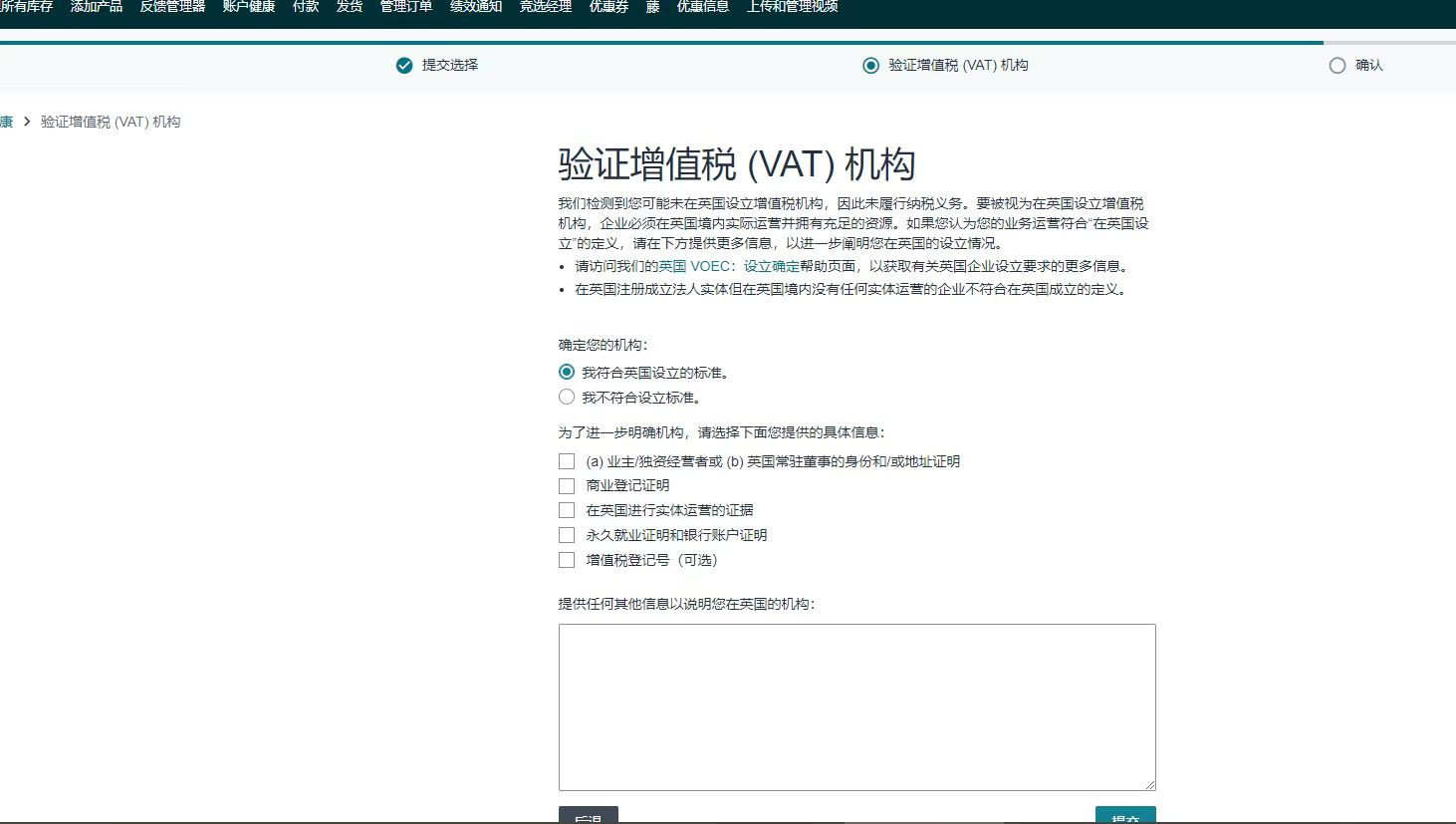Open the 英国 VOEC：设立确定 help link

[728, 266]
